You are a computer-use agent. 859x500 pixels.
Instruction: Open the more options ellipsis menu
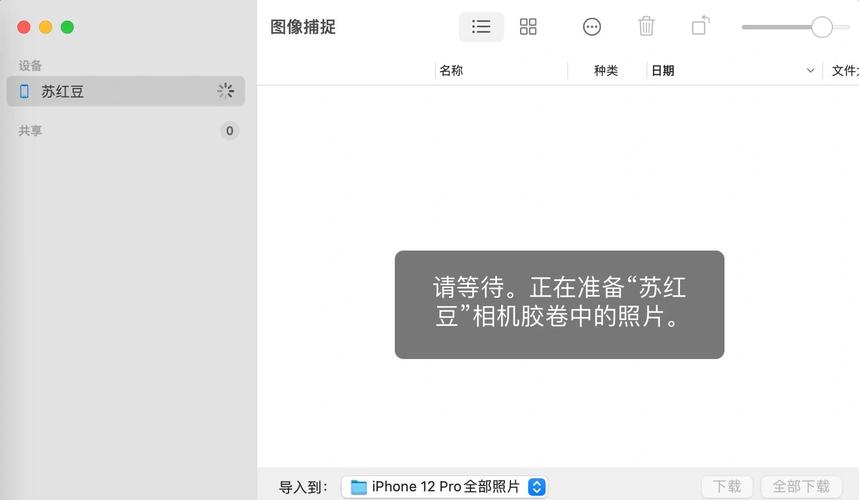point(592,27)
